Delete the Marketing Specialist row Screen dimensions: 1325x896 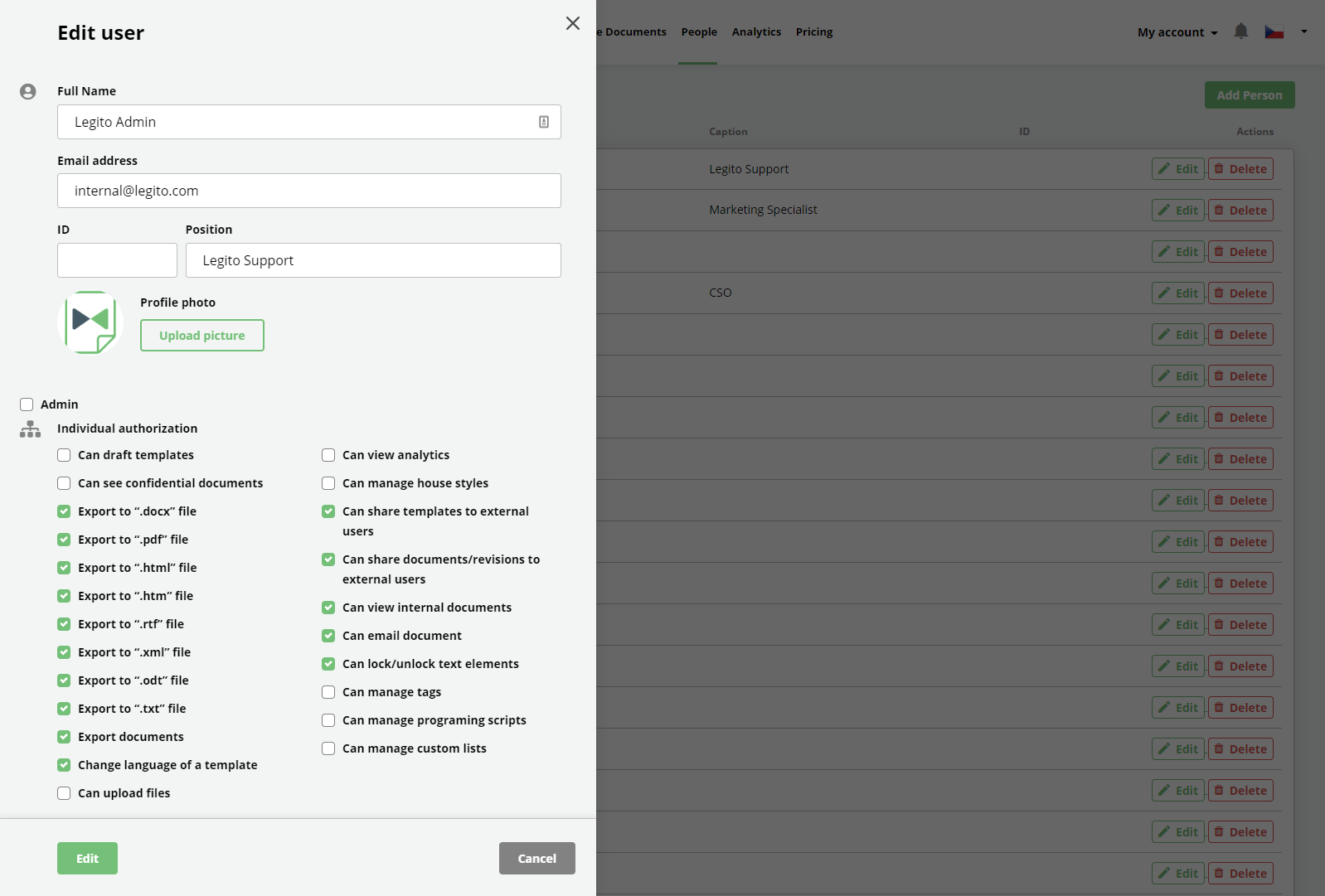tap(1240, 211)
